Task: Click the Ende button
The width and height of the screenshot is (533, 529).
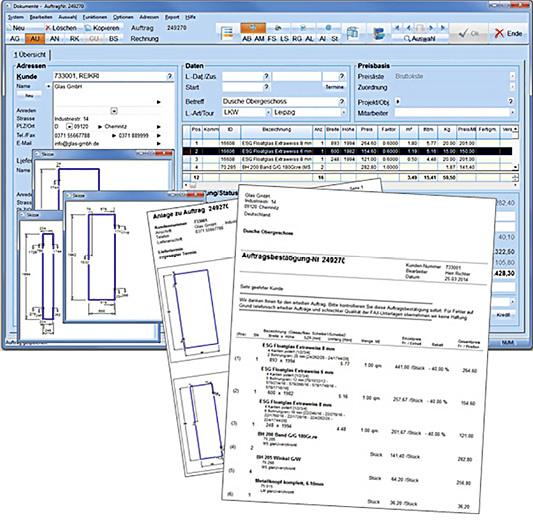Action: point(509,33)
